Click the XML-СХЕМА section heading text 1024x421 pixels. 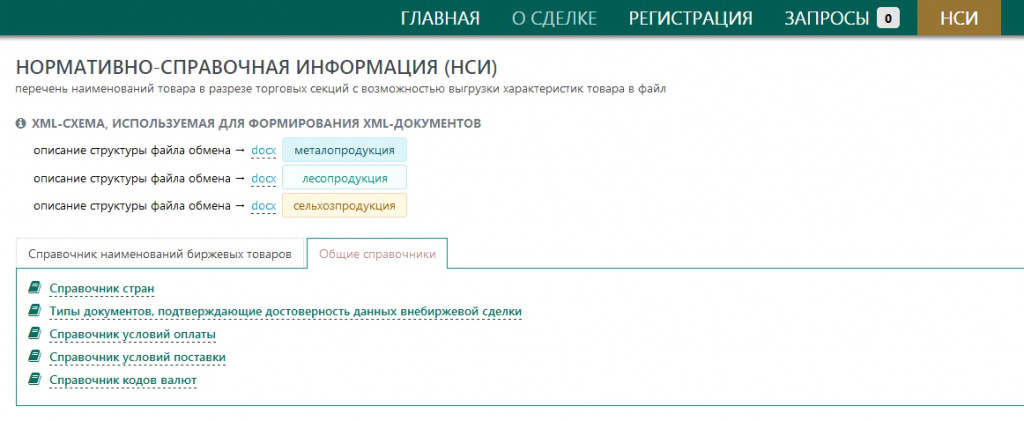click(x=257, y=123)
